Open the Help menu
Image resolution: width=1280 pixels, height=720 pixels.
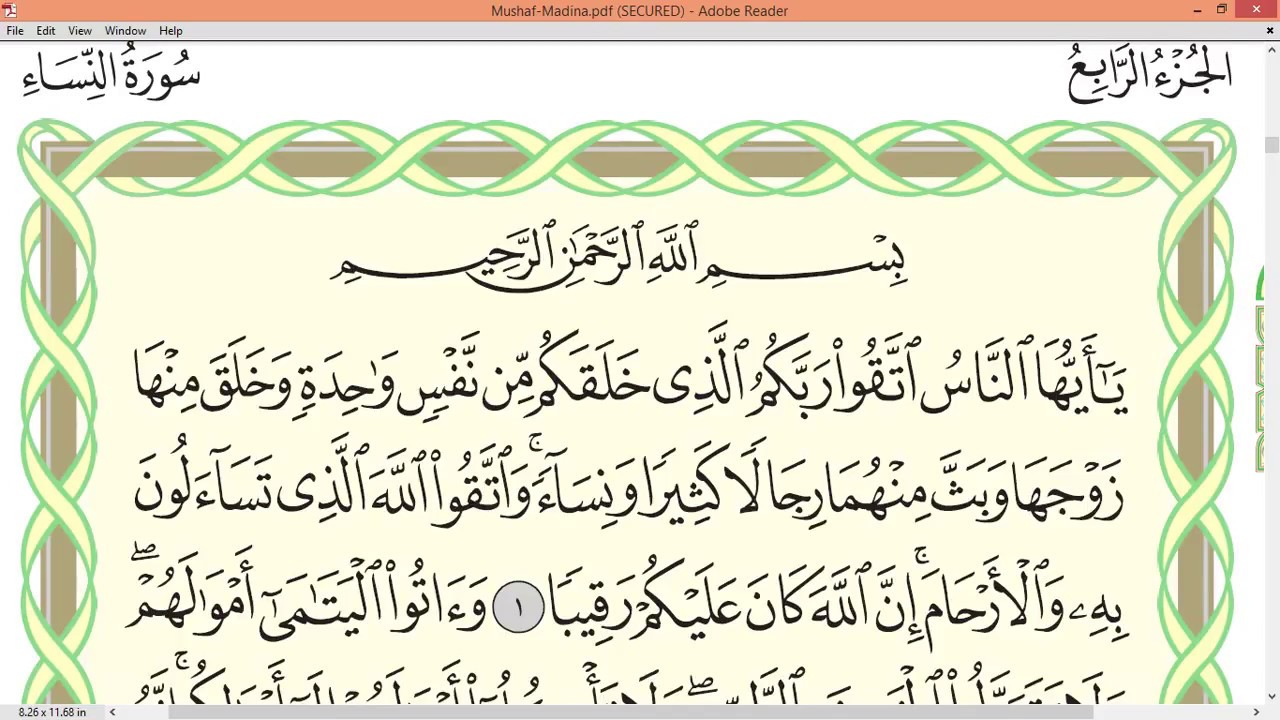pyautogui.click(x=171, y=31)
